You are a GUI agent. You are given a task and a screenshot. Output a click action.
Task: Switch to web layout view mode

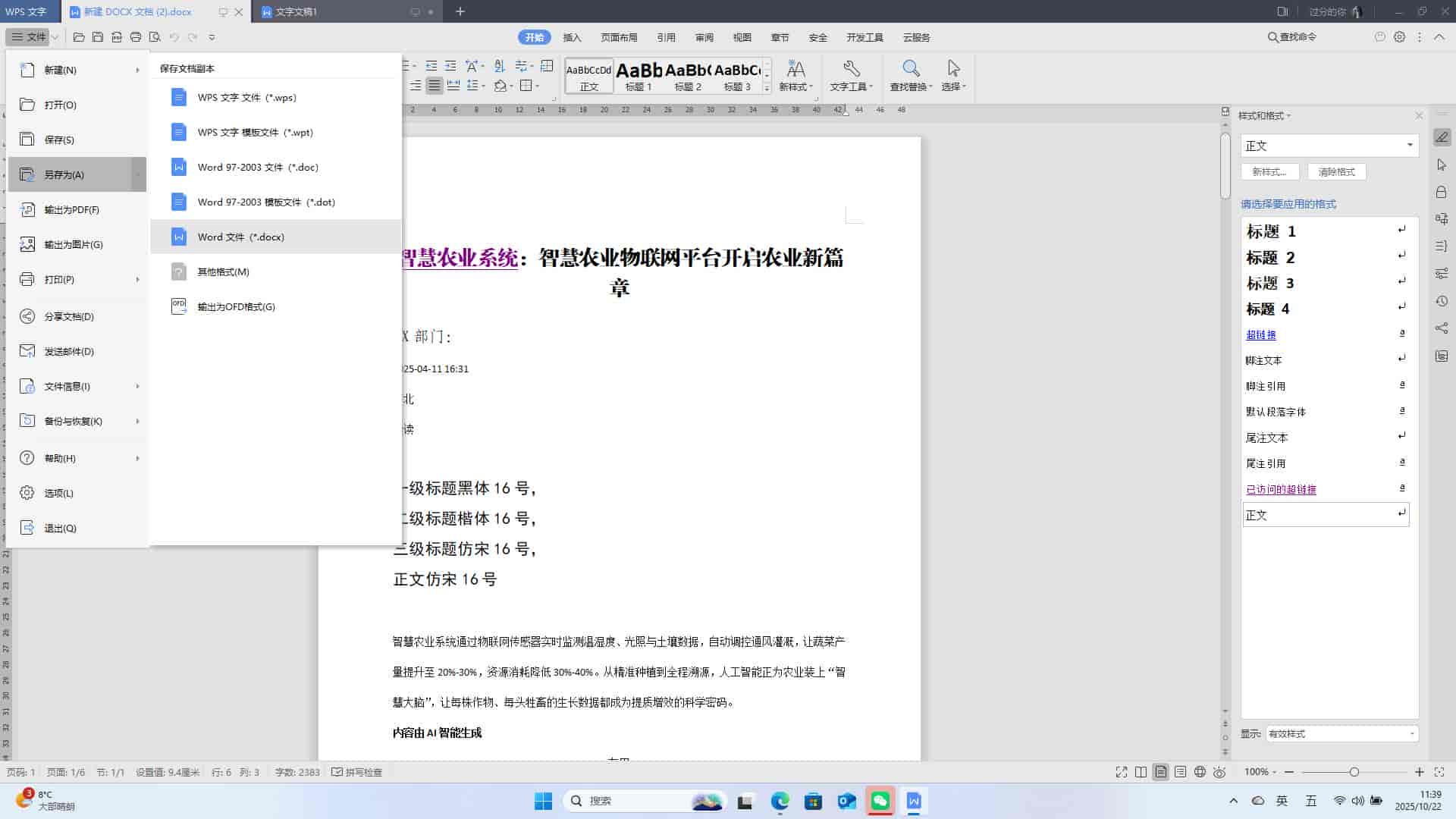tap(1200, 772)
